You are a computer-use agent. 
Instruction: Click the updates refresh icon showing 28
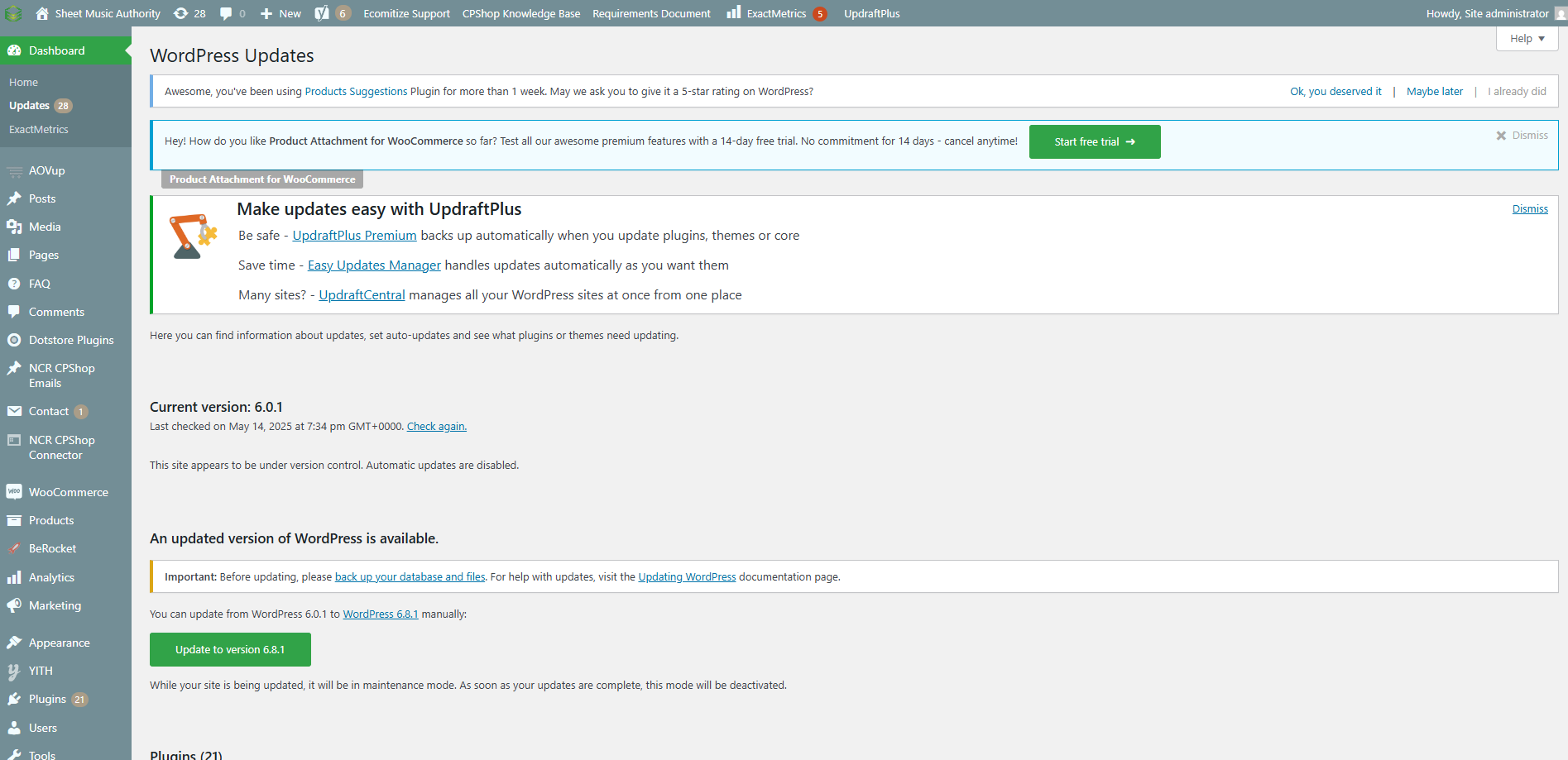coord(180,13)
